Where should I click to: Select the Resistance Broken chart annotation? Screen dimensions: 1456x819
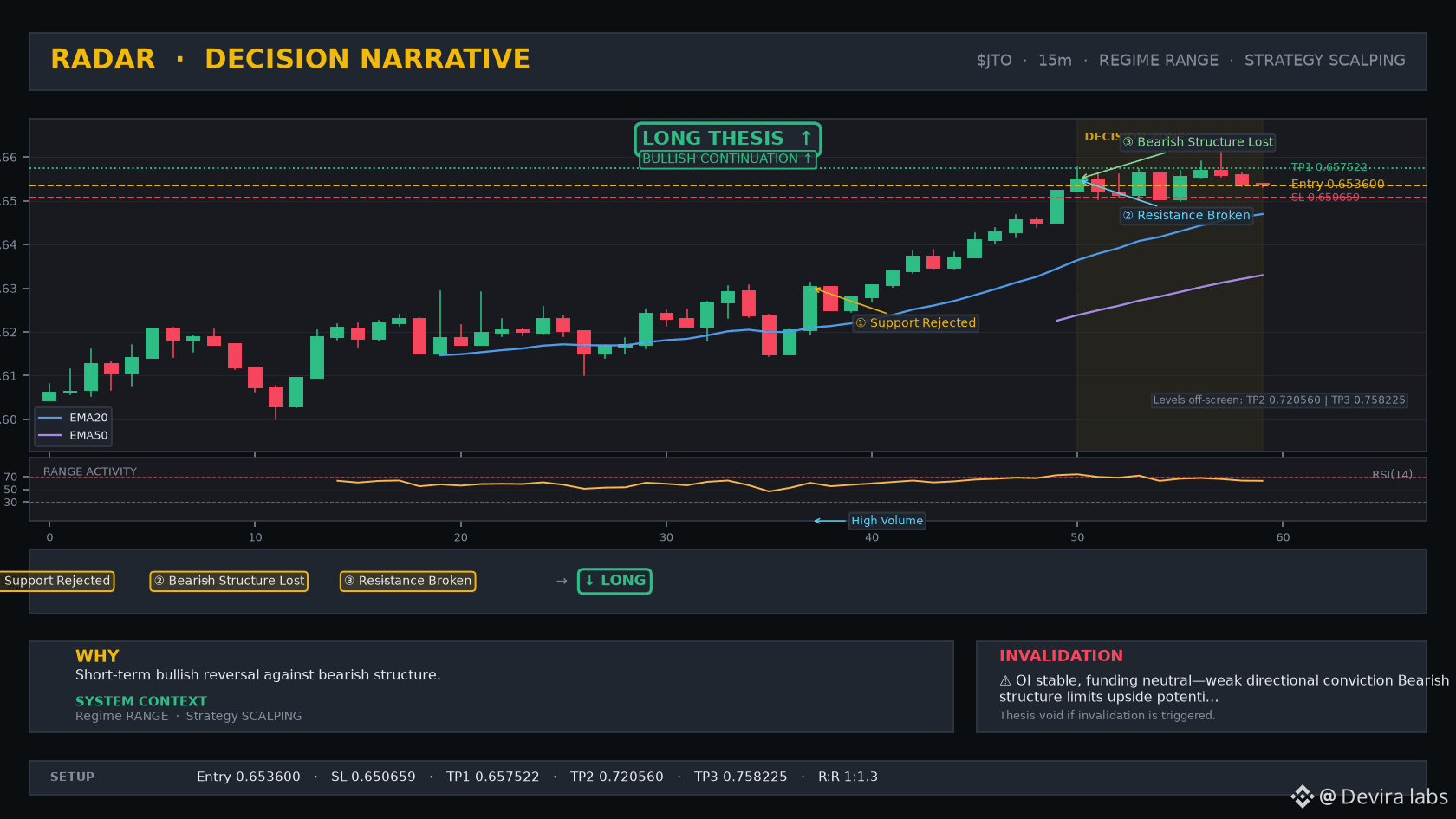coord(1186,216)
